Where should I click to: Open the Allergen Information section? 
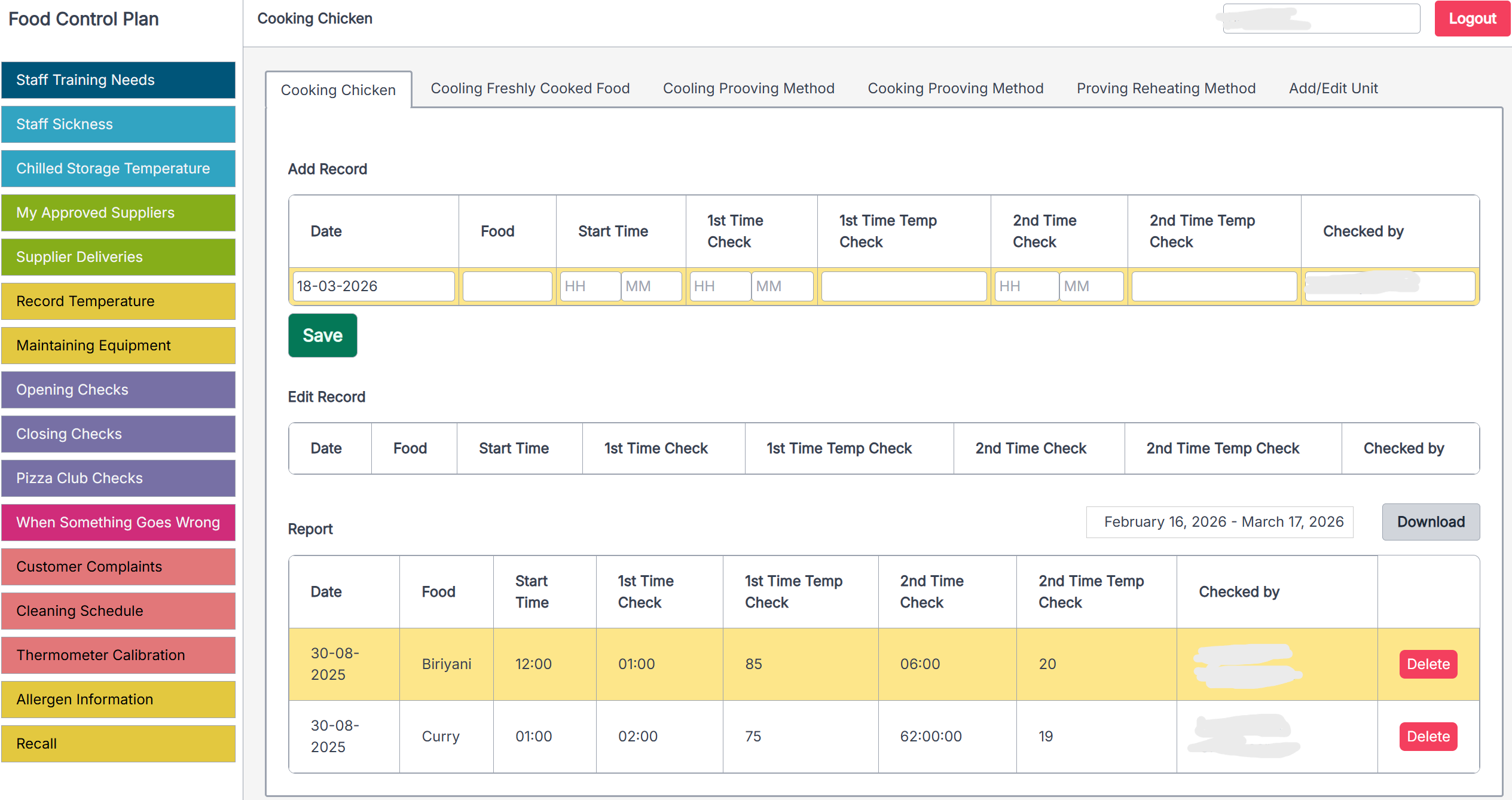coord(118,699)
